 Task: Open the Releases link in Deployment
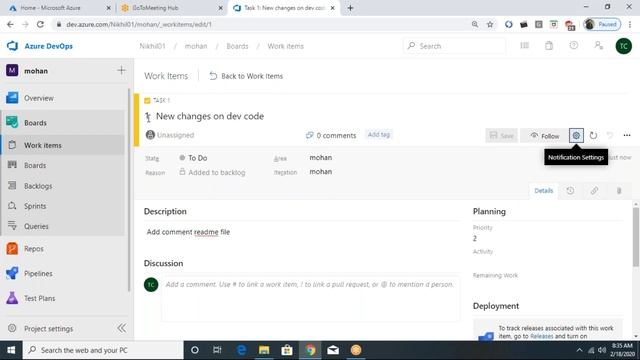tap(541, 336)
